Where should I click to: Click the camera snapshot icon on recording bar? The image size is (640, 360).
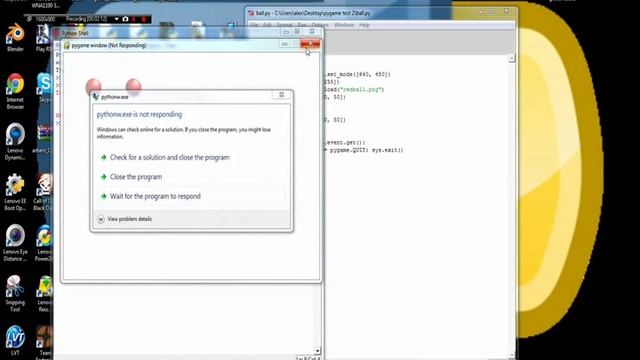point(125,19)
